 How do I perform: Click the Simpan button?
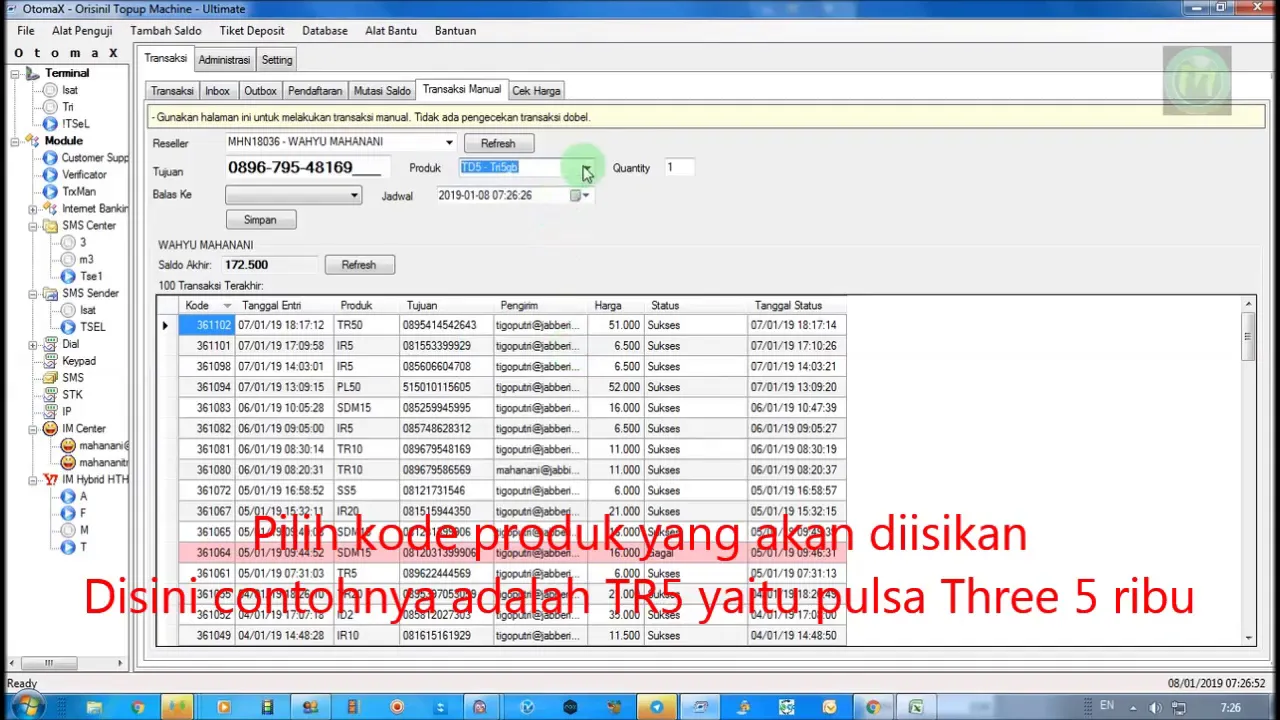pyautogui.click(x=260, y=220)
